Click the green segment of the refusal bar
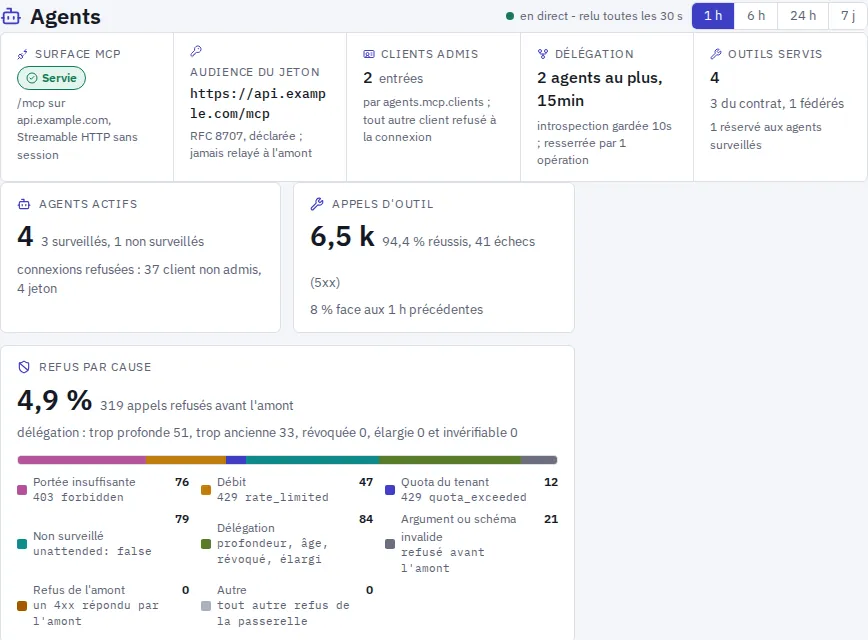This screenshot has width=868, height=640. (x=450, y=460)
